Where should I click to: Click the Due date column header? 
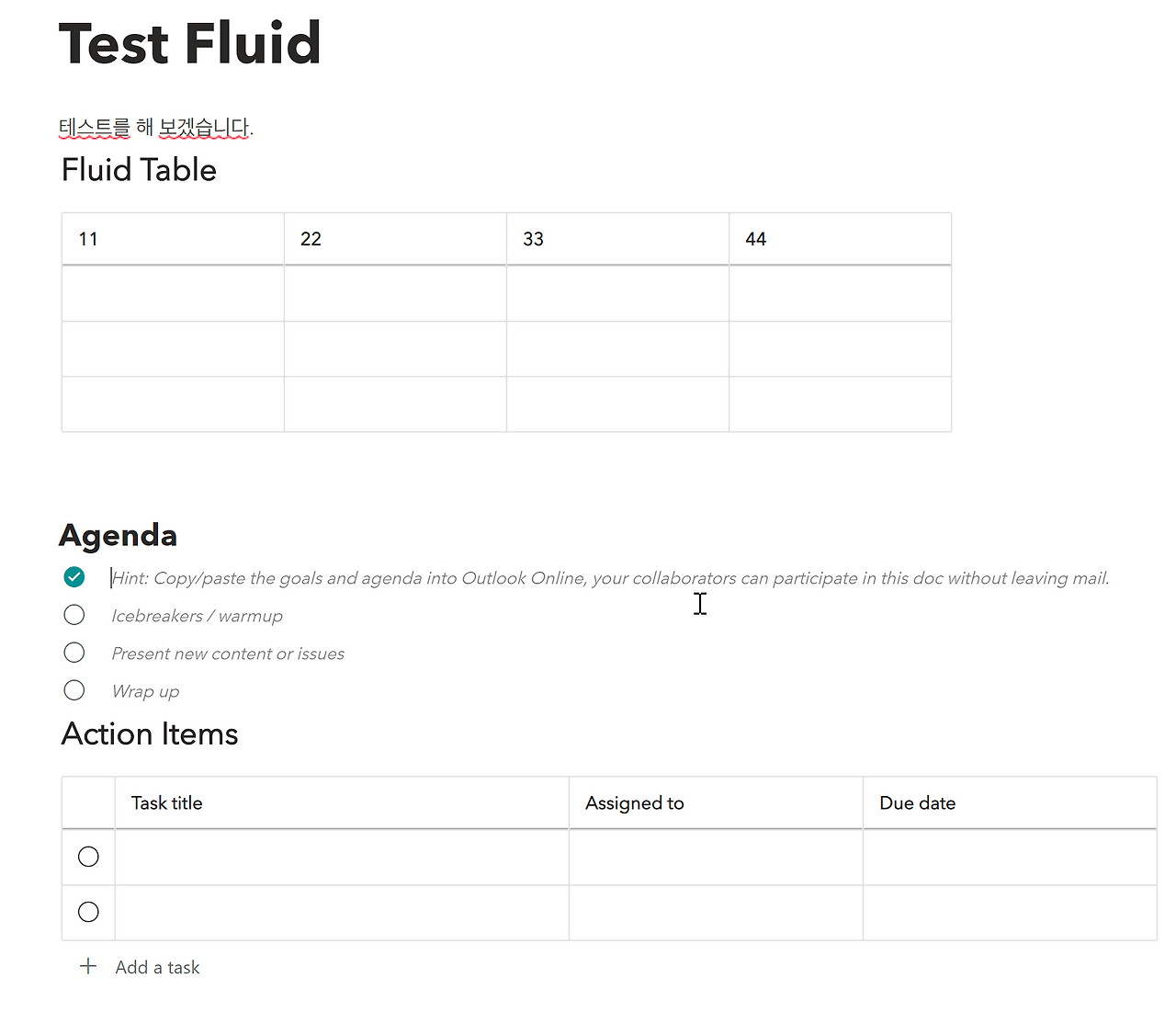click(917, 802)
